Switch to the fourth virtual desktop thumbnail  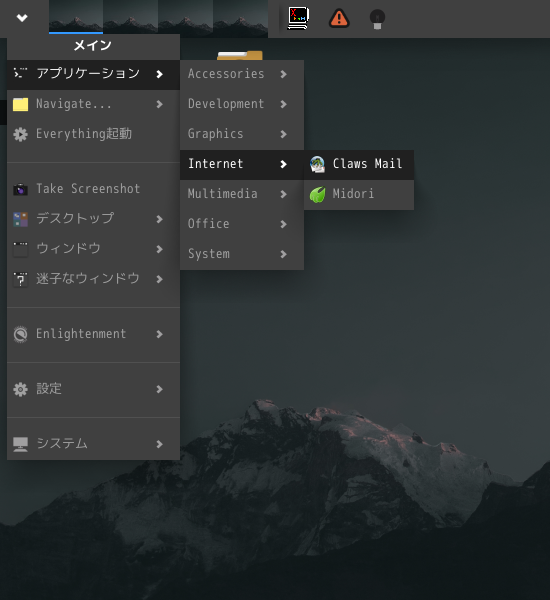[240, 17]
